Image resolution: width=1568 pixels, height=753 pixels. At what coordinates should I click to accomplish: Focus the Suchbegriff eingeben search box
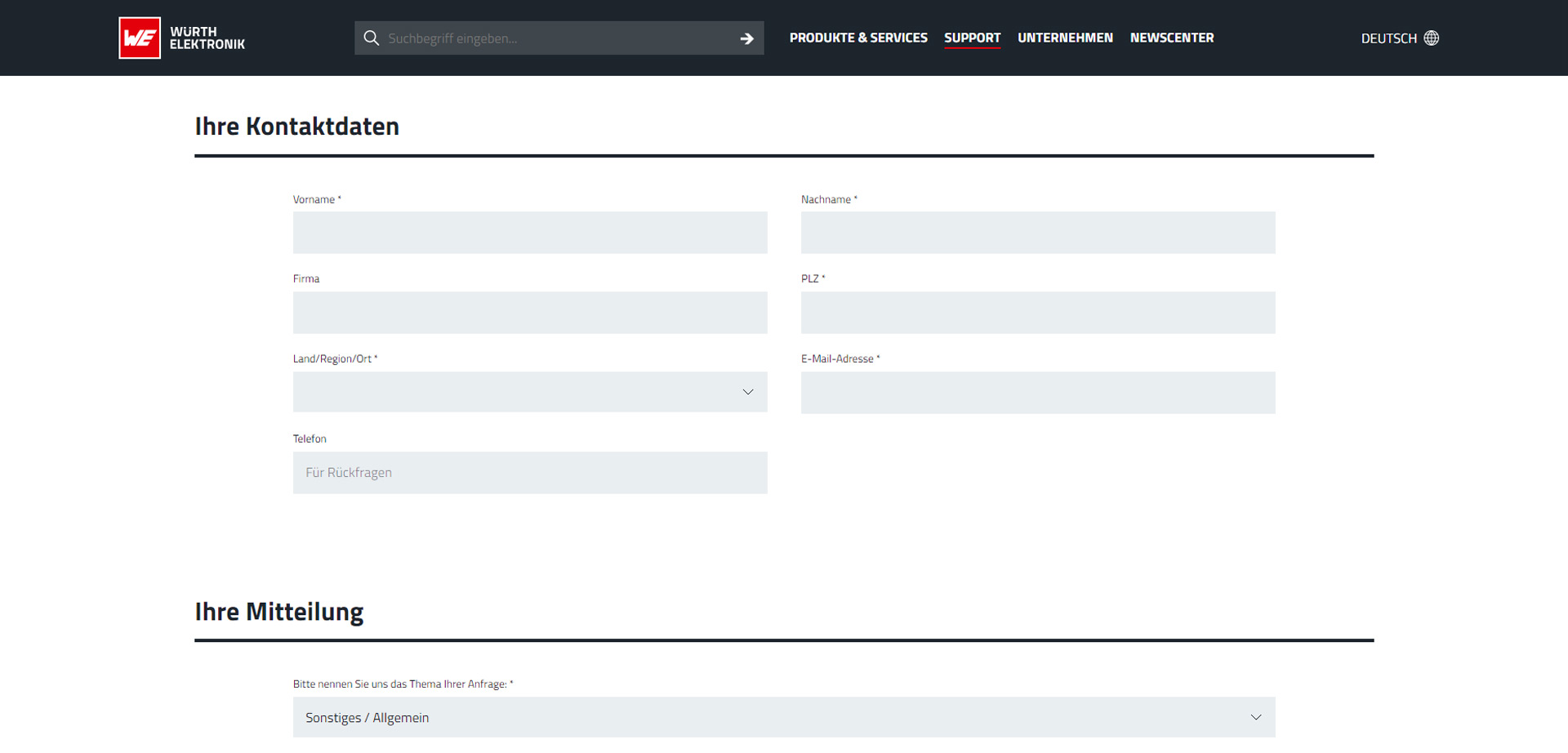[x=555, y=38]
